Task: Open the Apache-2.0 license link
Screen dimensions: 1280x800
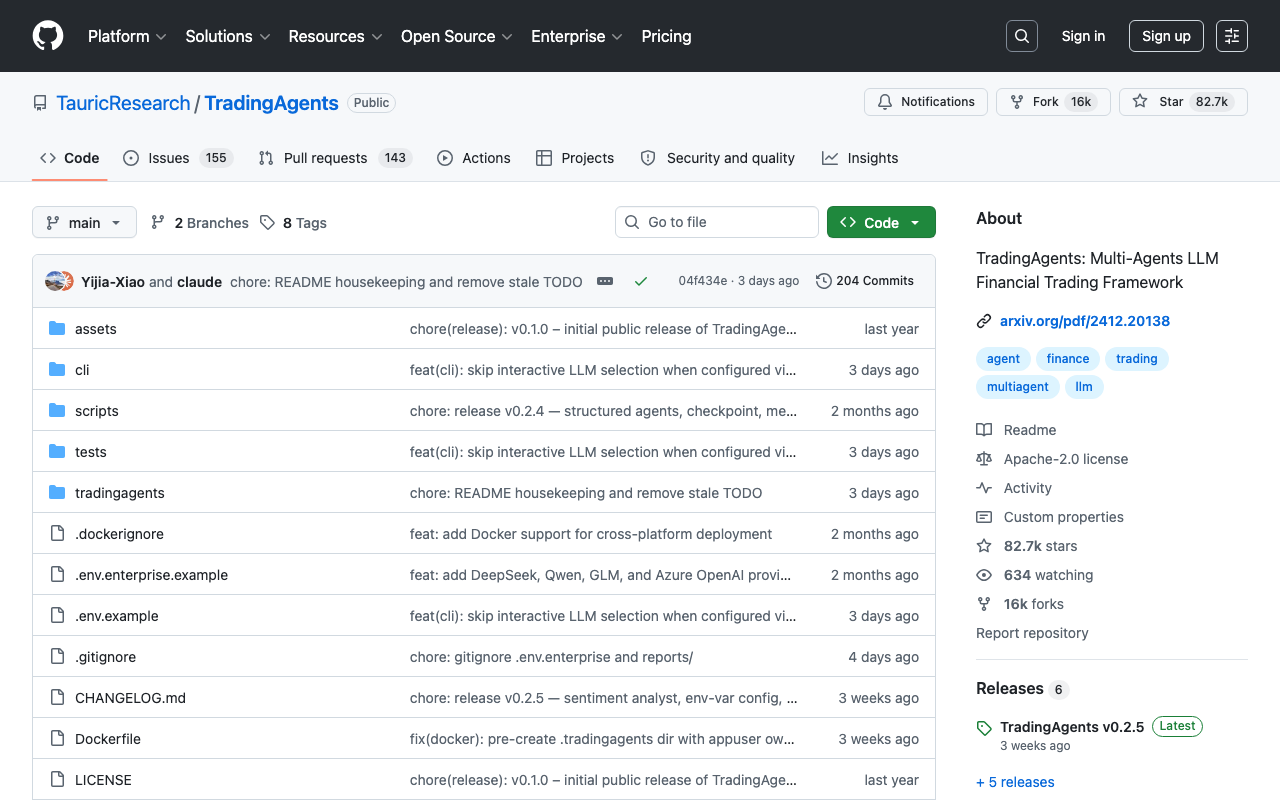Action: coord(1052,459)
